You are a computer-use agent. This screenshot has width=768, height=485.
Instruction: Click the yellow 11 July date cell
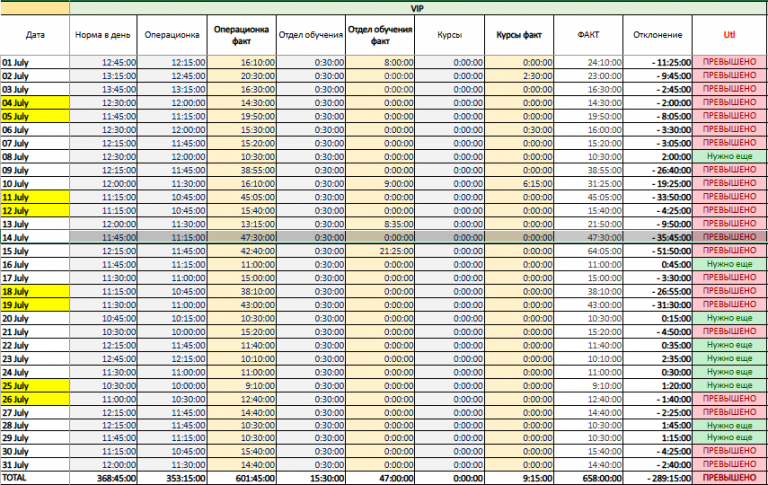35,197
